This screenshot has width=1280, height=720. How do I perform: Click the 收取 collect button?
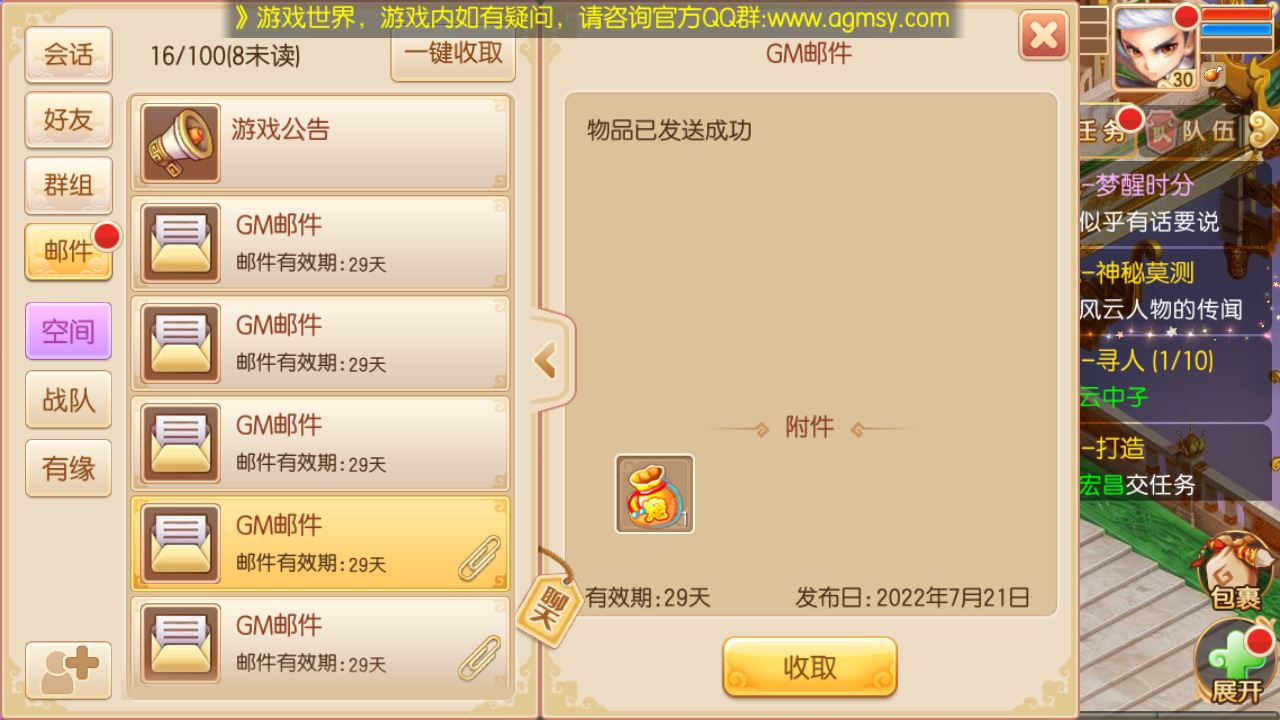coord(810,667)
